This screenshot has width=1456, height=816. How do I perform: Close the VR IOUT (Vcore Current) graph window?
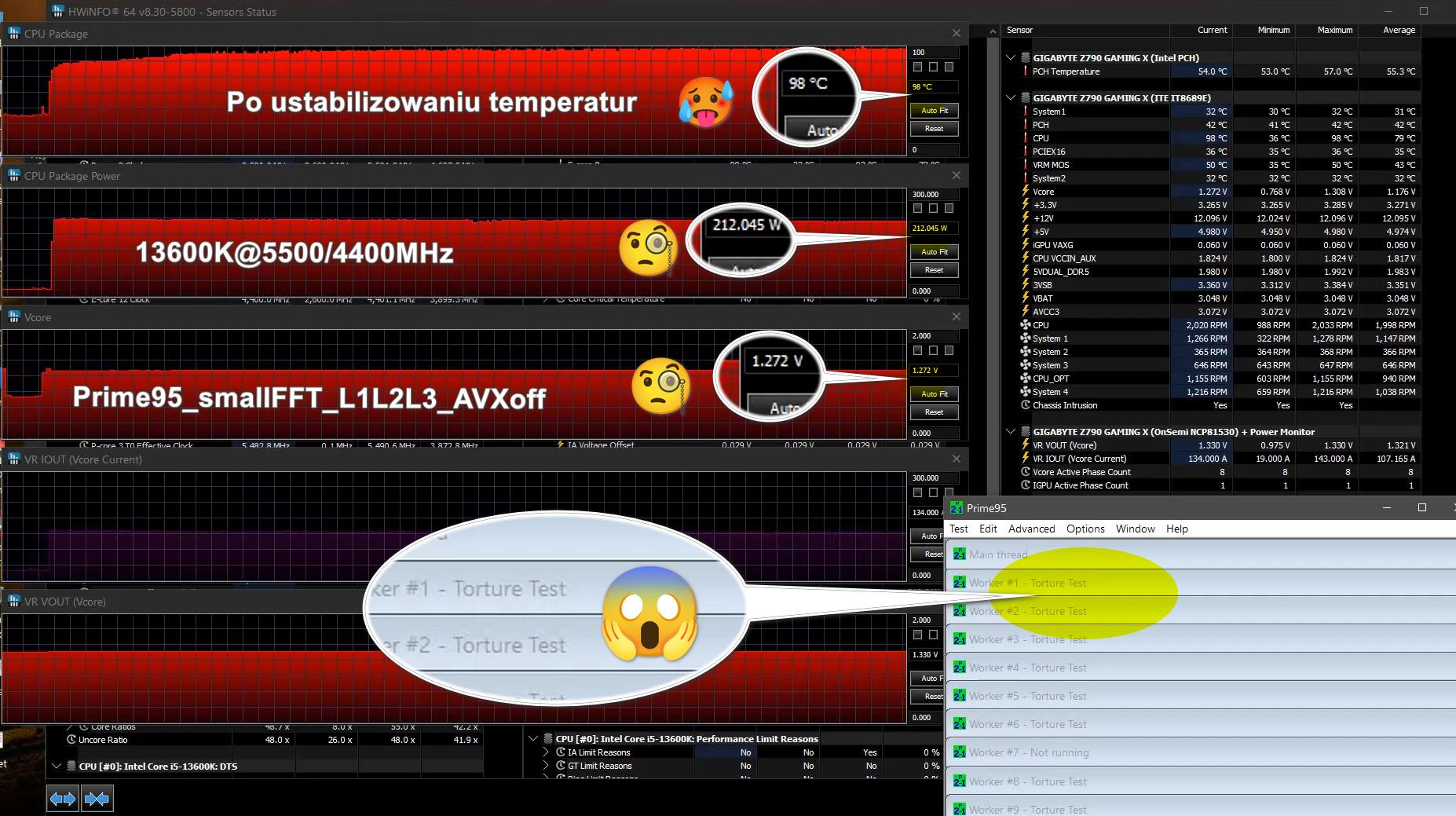[x=956, y=459]
